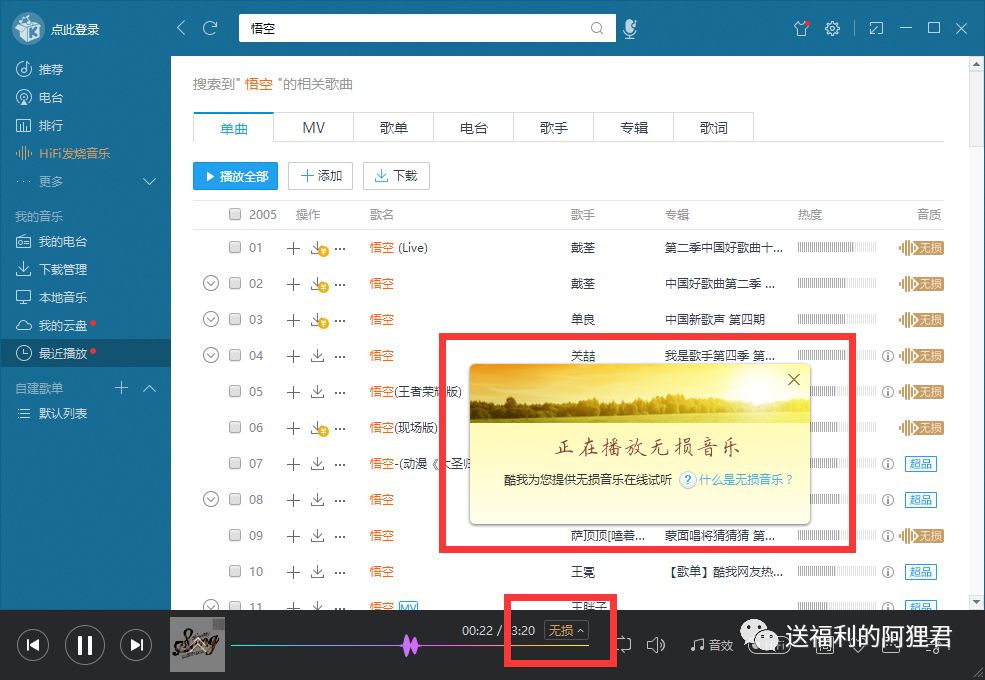Screen dimensions: 985x680
Task: Toggle the volume speaker icon
Action: (x=656, y=645)
